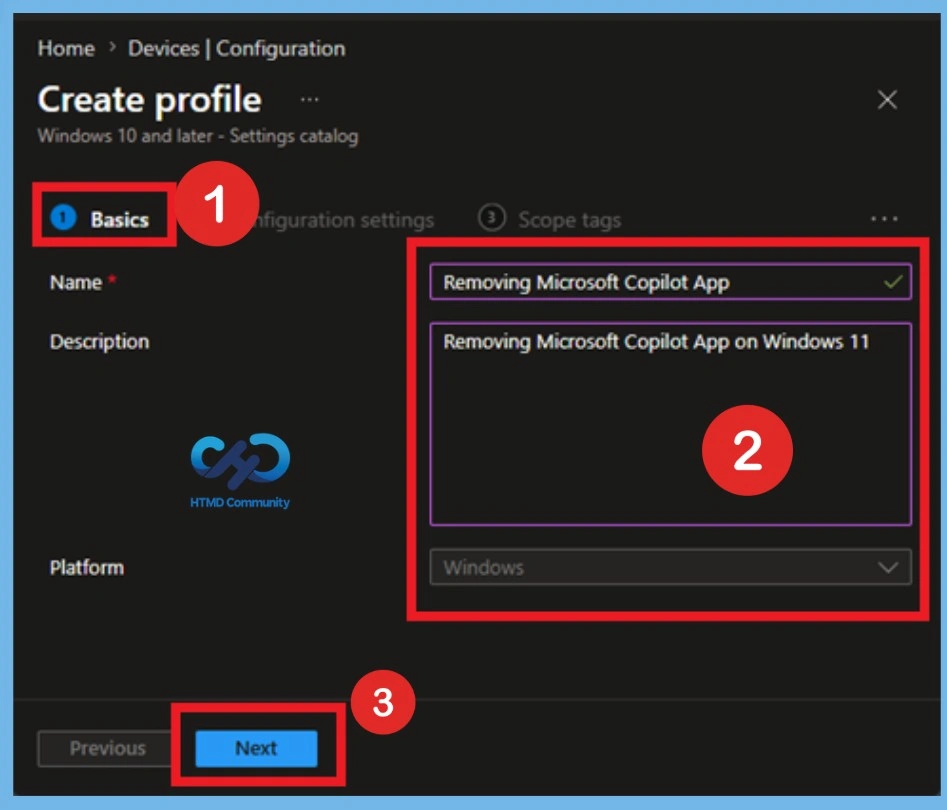Open the Platform dropdown

click(x=670, y=567)
